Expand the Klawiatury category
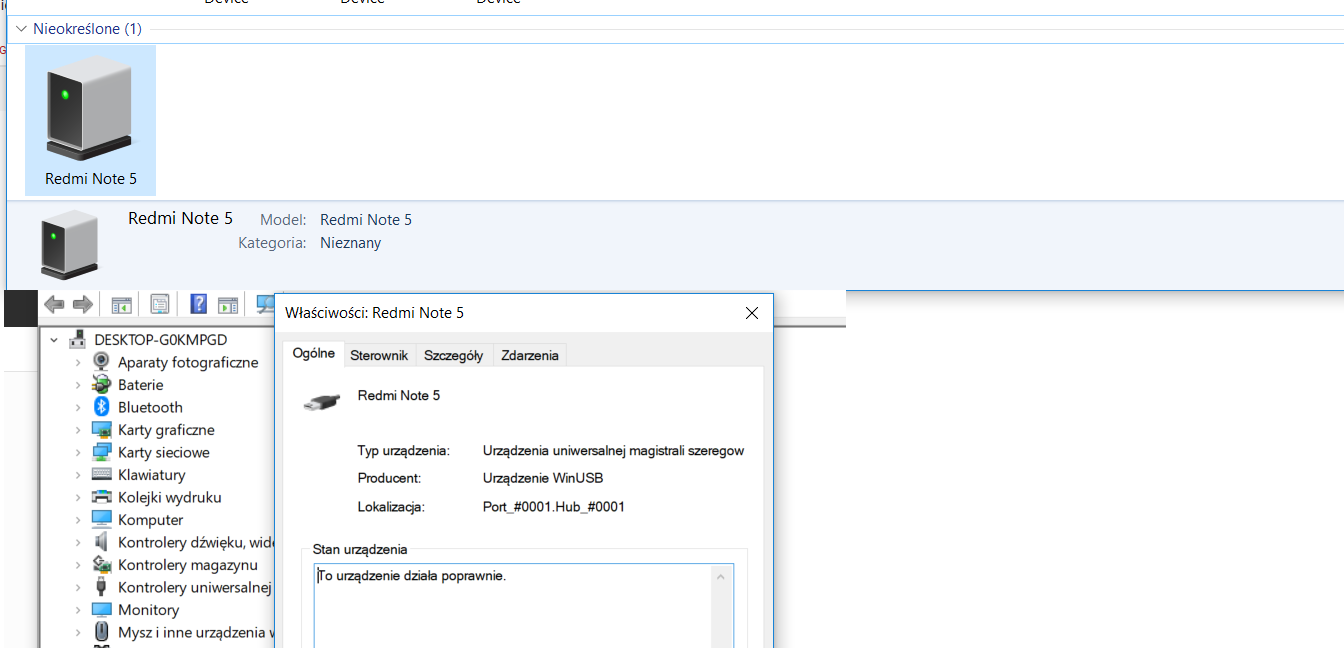Viewport: 1344px width, 648px height. point(78,475)
